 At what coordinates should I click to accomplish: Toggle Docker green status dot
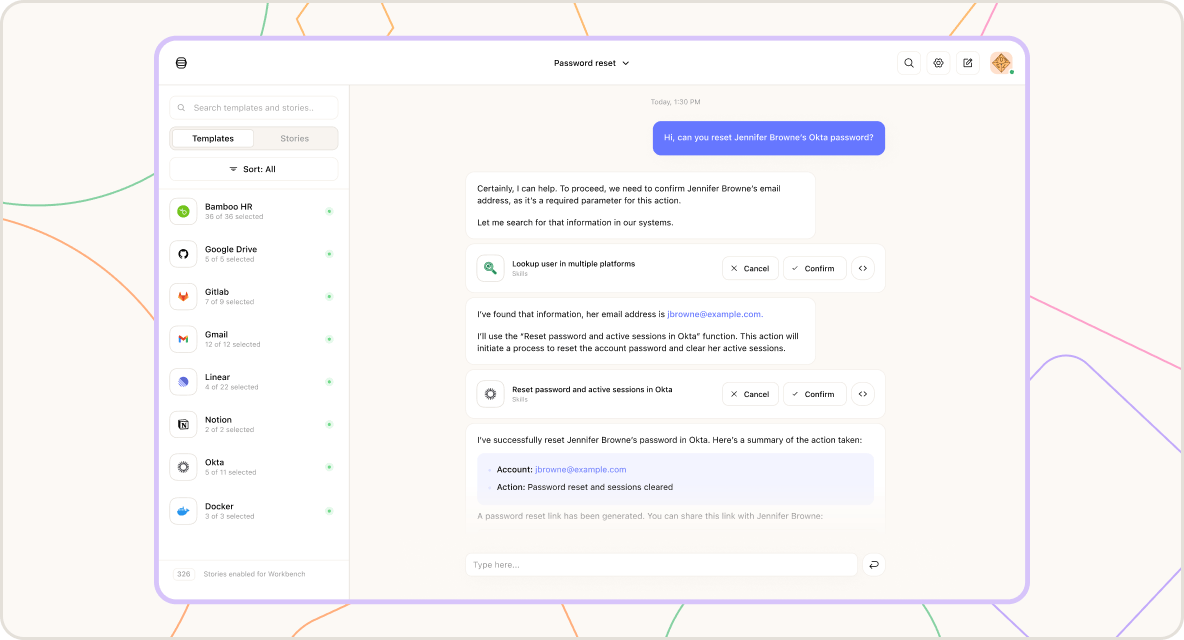(x=329, y=512)
